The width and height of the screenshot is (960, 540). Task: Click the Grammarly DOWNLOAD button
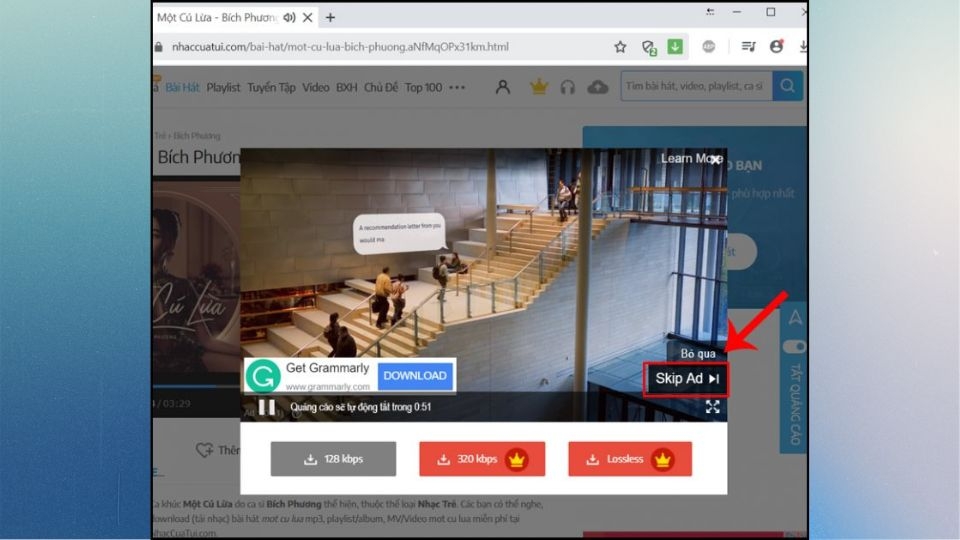(415, 376)
